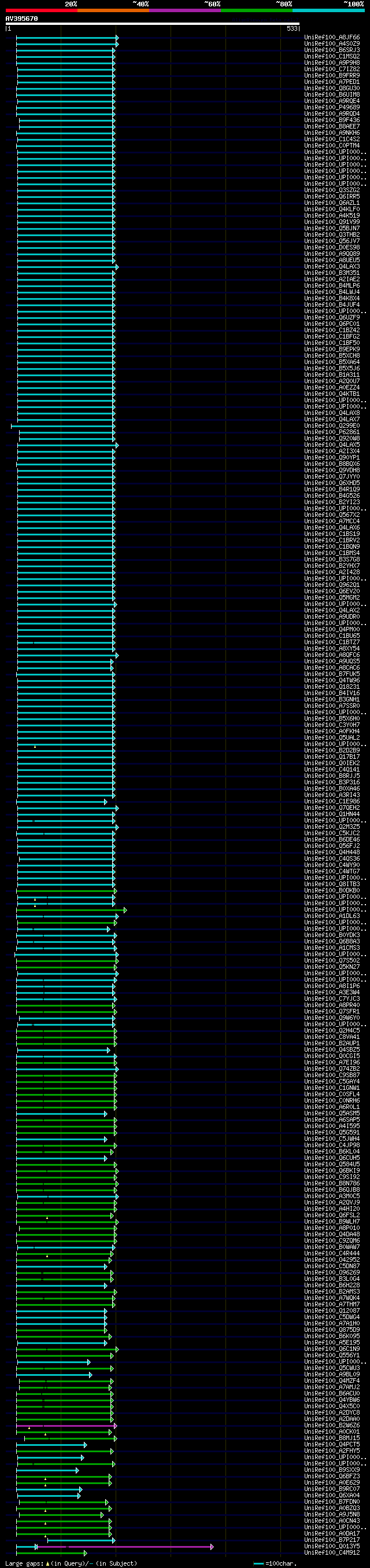Viewport: 370px width, 1568px height.
Task: Click hit label UniRef100_P49689
Action: [332, 108]
